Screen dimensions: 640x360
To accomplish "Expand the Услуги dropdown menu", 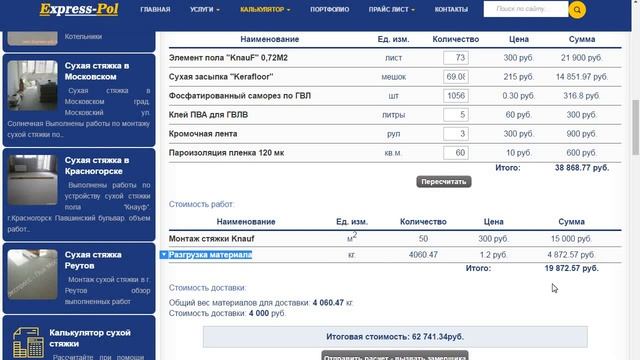I will coord(204,9).
